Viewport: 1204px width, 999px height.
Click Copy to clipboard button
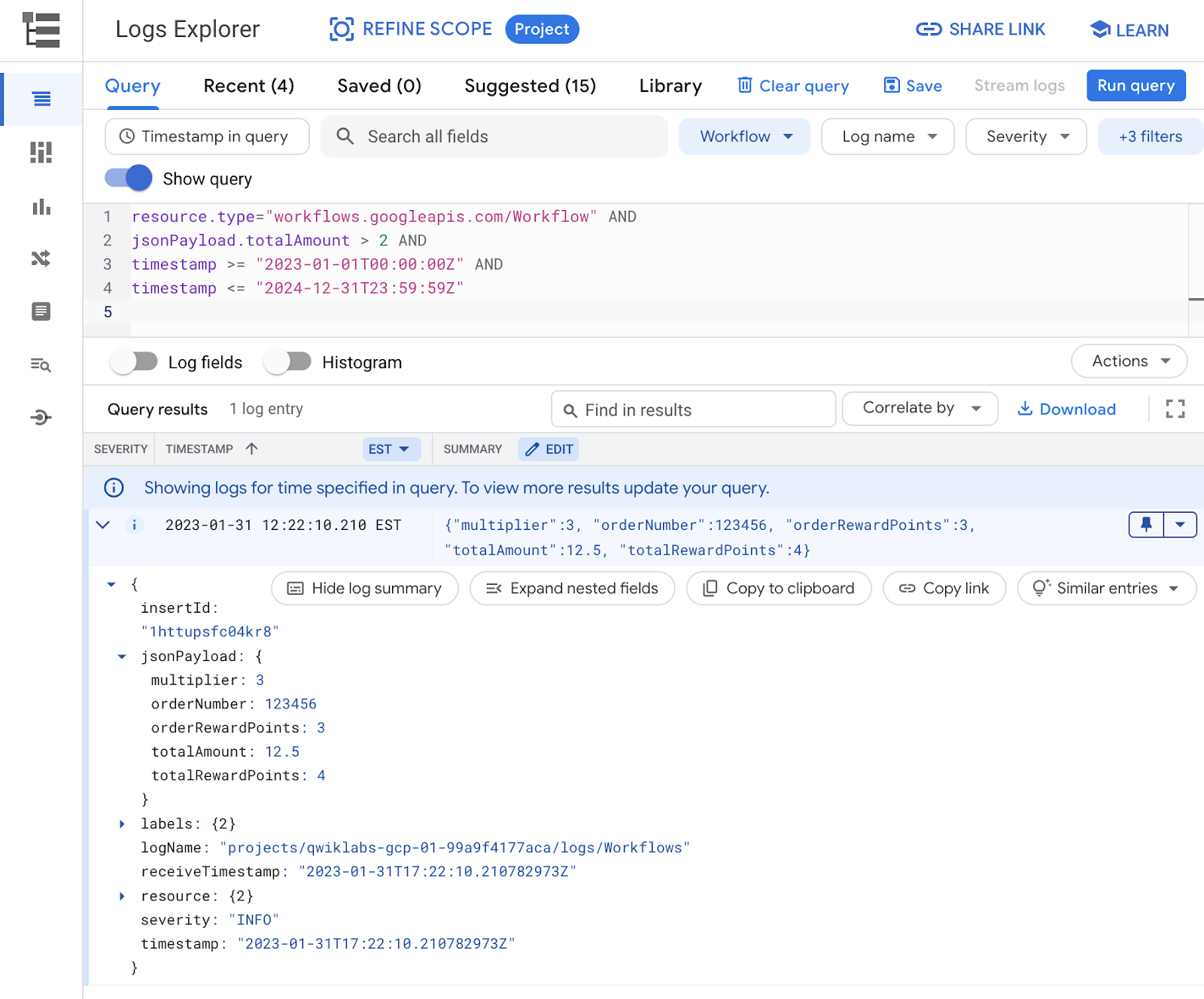tap(779, 588)
